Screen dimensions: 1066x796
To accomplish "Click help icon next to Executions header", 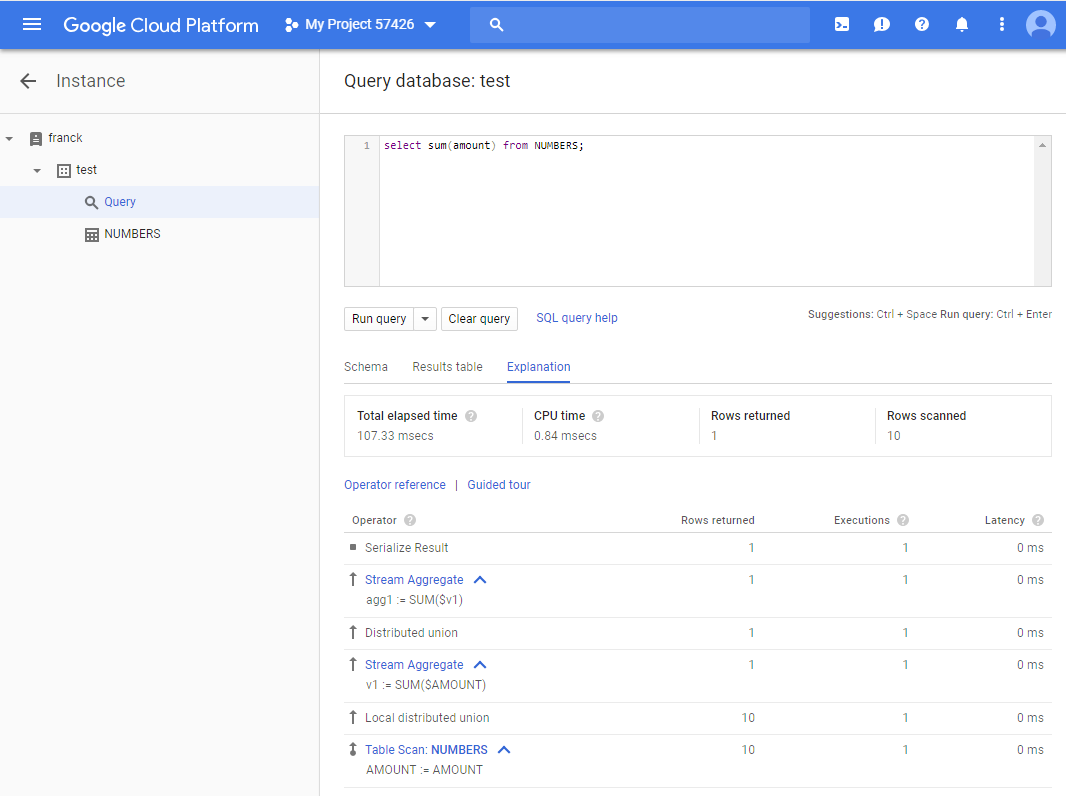I will click(903, 520).
